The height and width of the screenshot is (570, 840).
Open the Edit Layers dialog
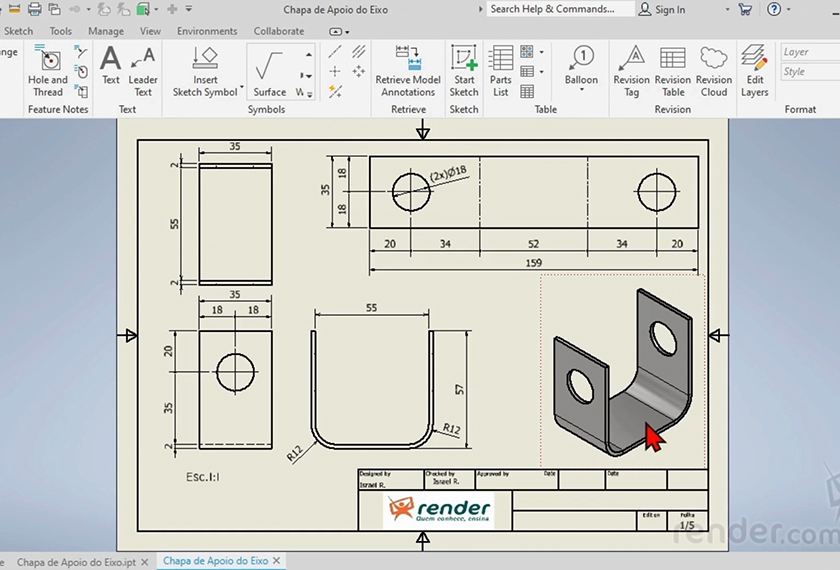coord(755,70)
